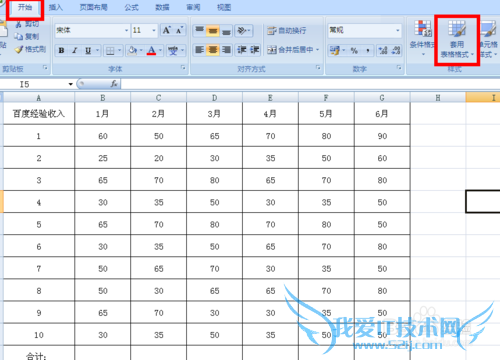The image size is (500, 360).
Task: Click the phonetic guide (文) icon
Action: (173, 50)
